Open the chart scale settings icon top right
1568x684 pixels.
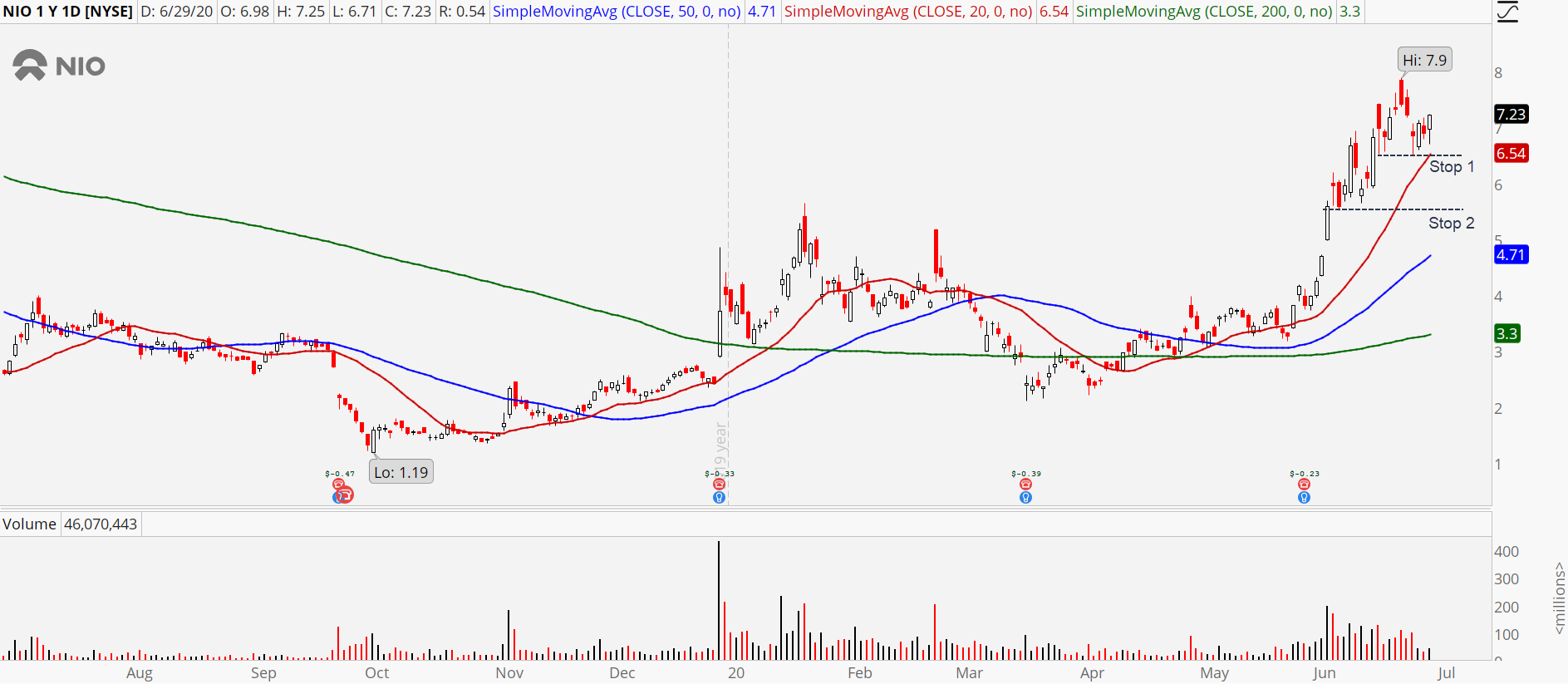click(1507, 12)
